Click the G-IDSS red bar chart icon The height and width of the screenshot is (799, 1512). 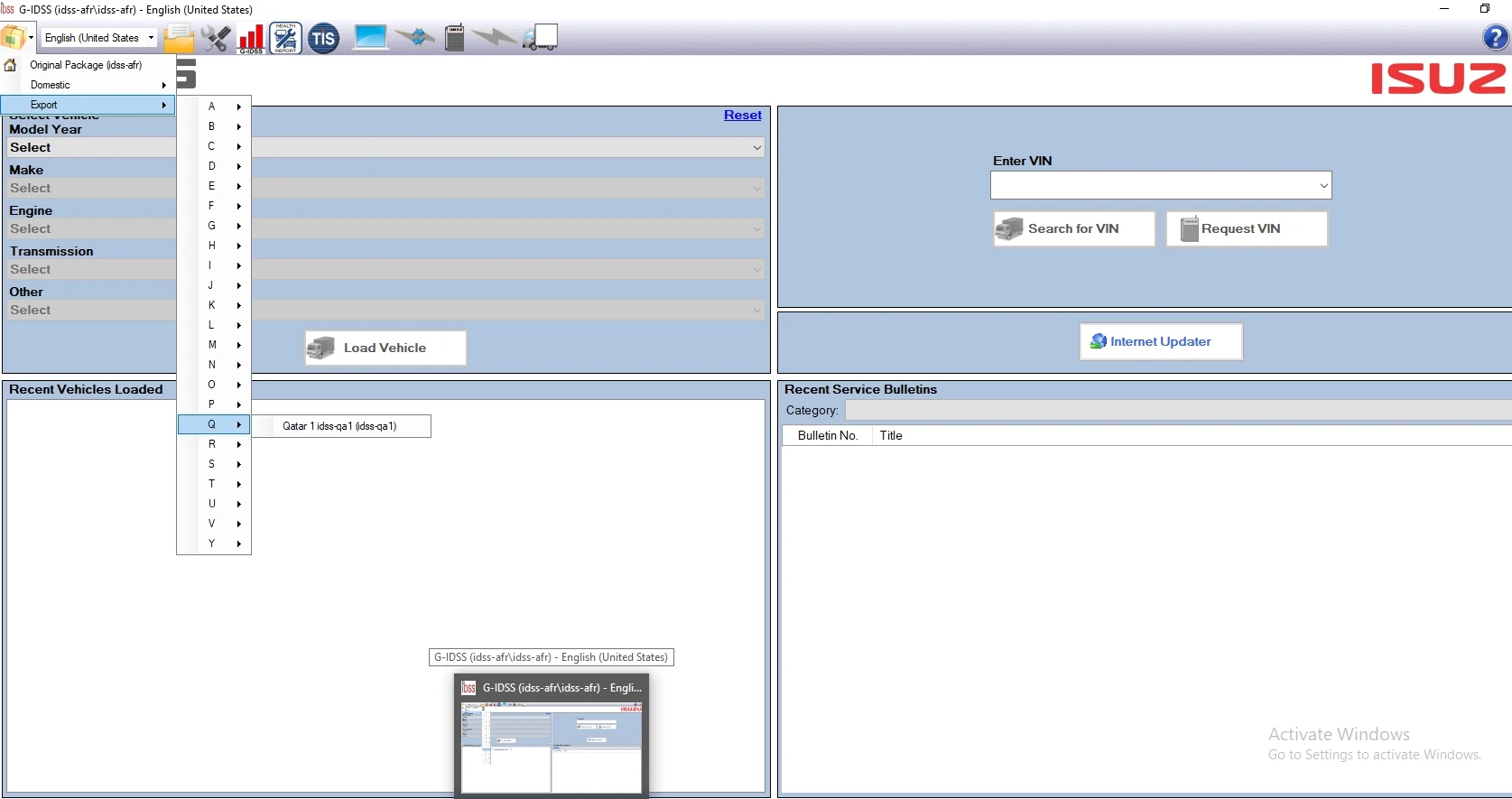click(x=251, y=38)
